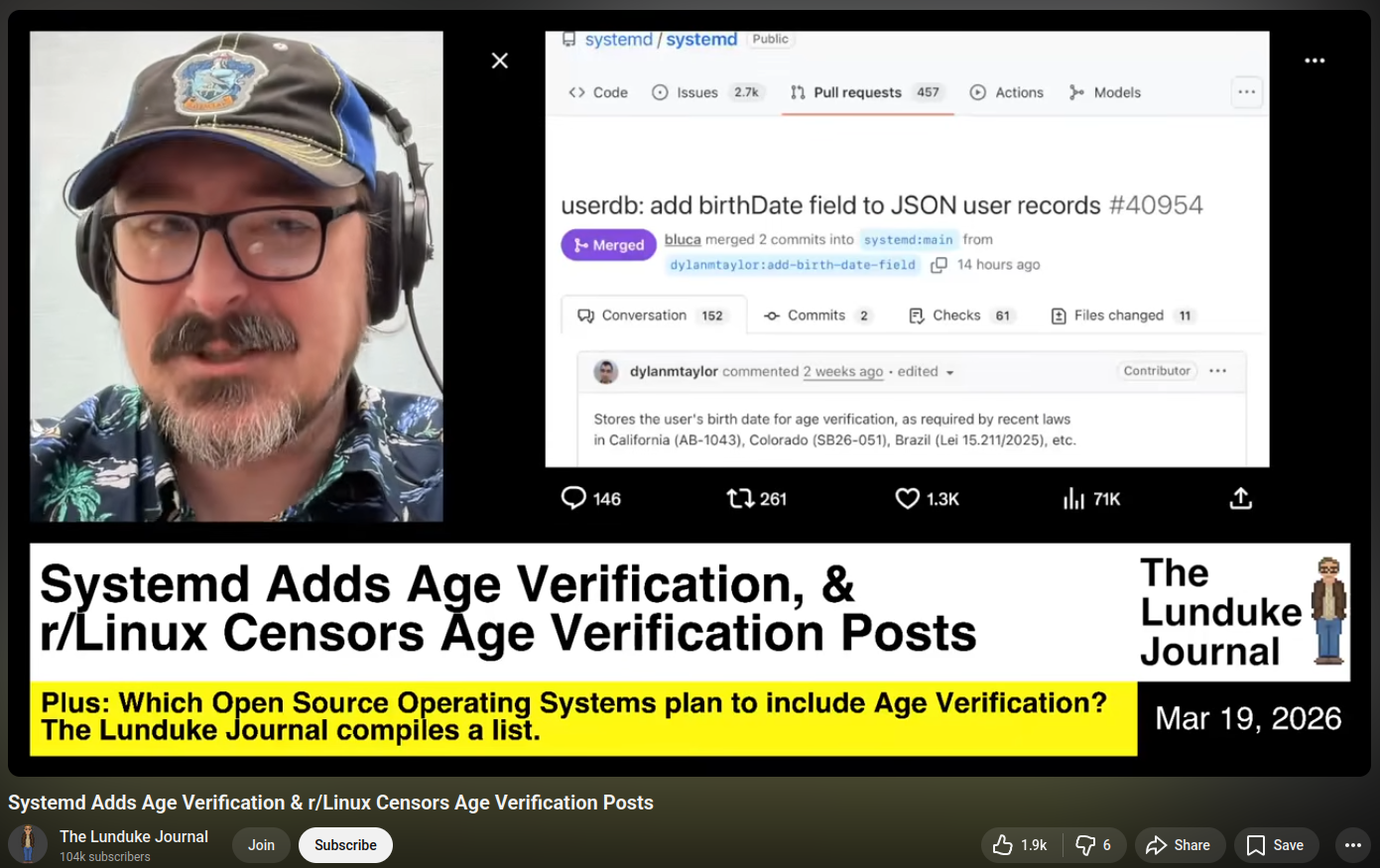
Task: Switch to the Models tab
Action: pyautogui.click(x=1105, y=92)
